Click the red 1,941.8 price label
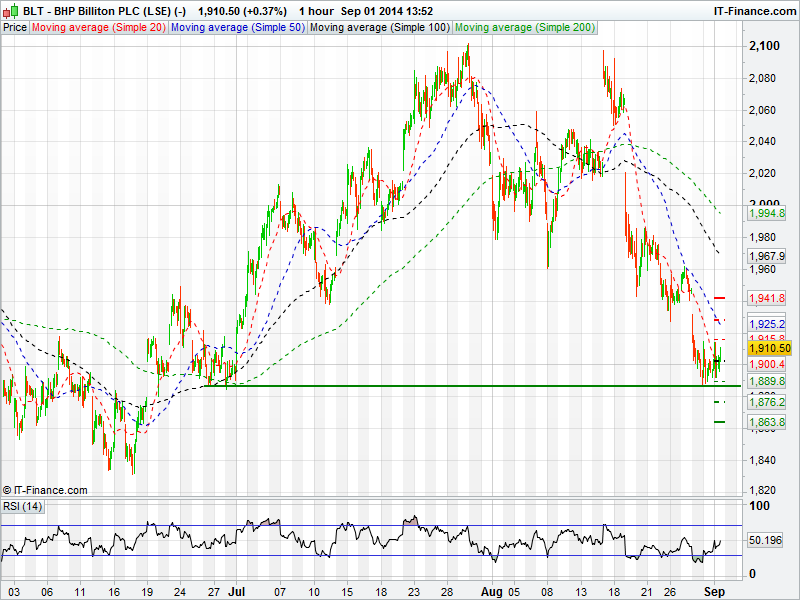The width and height of the screenshot is (800, 600). point(767,298)
